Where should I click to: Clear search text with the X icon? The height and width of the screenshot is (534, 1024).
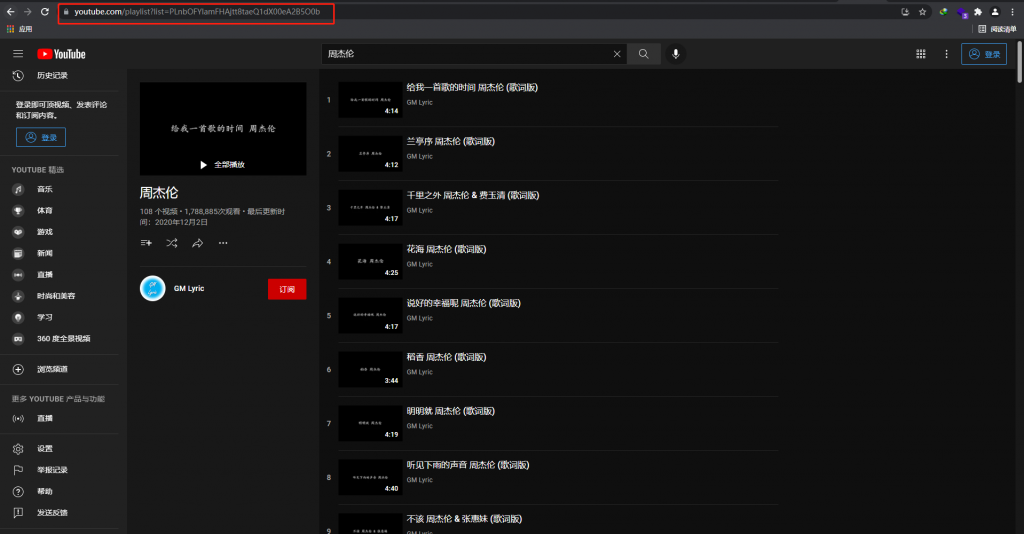[616, 54]
